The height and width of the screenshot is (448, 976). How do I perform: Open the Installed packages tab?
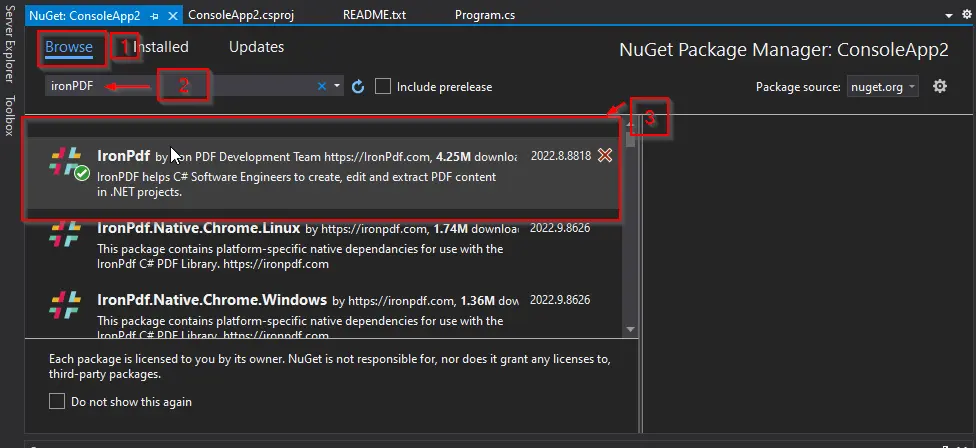tap(160, 47)
